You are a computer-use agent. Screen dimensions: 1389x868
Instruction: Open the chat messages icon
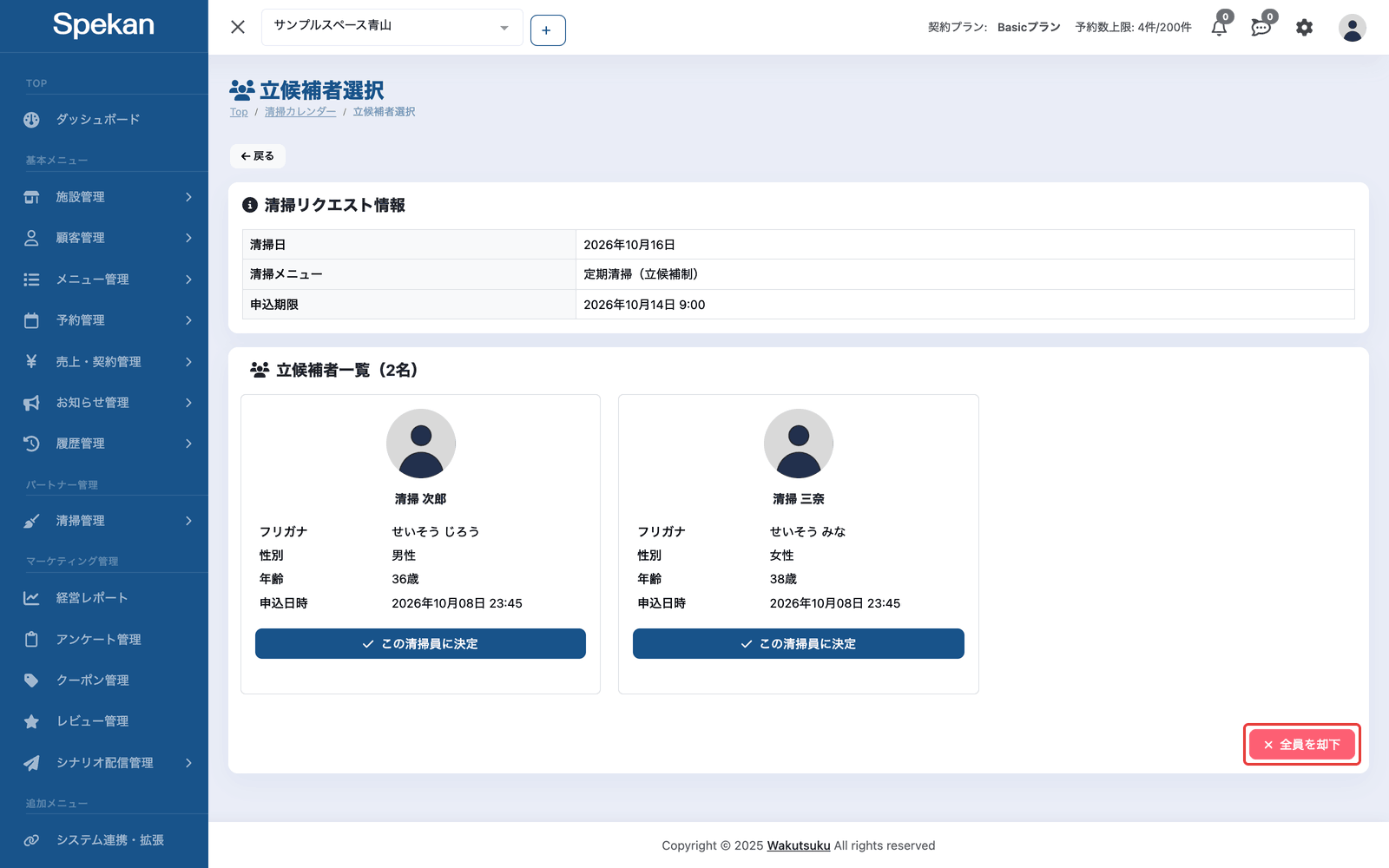[1261, 27]
